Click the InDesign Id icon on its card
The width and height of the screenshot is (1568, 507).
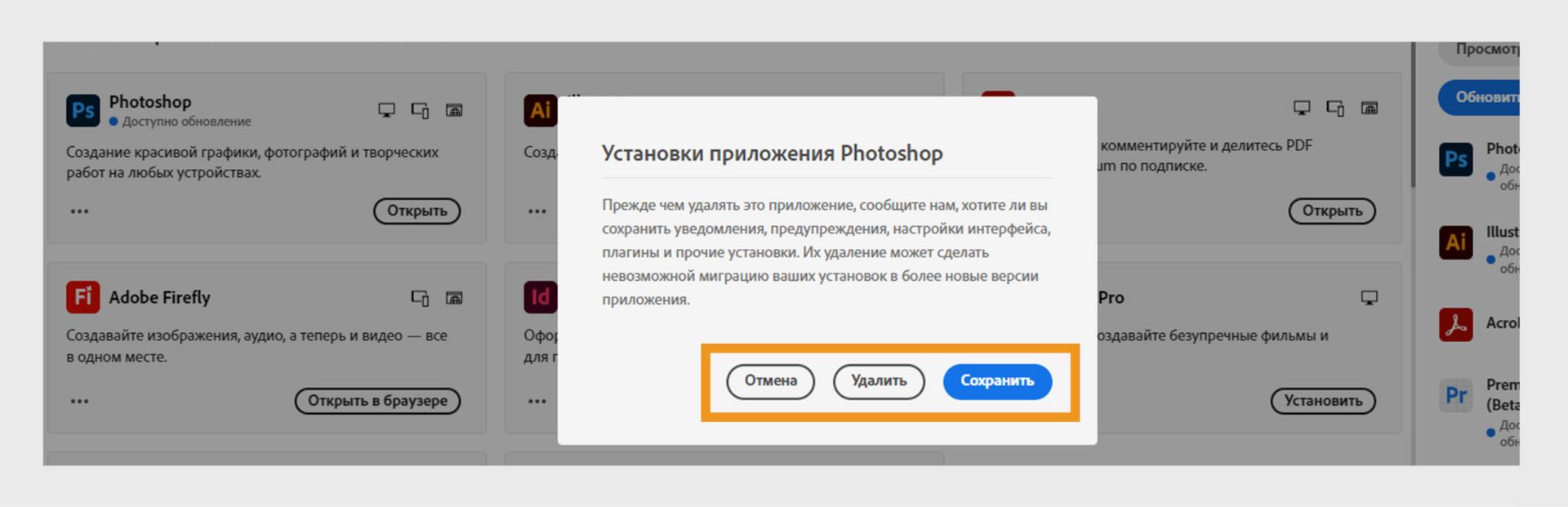click(x=540, y=297)
